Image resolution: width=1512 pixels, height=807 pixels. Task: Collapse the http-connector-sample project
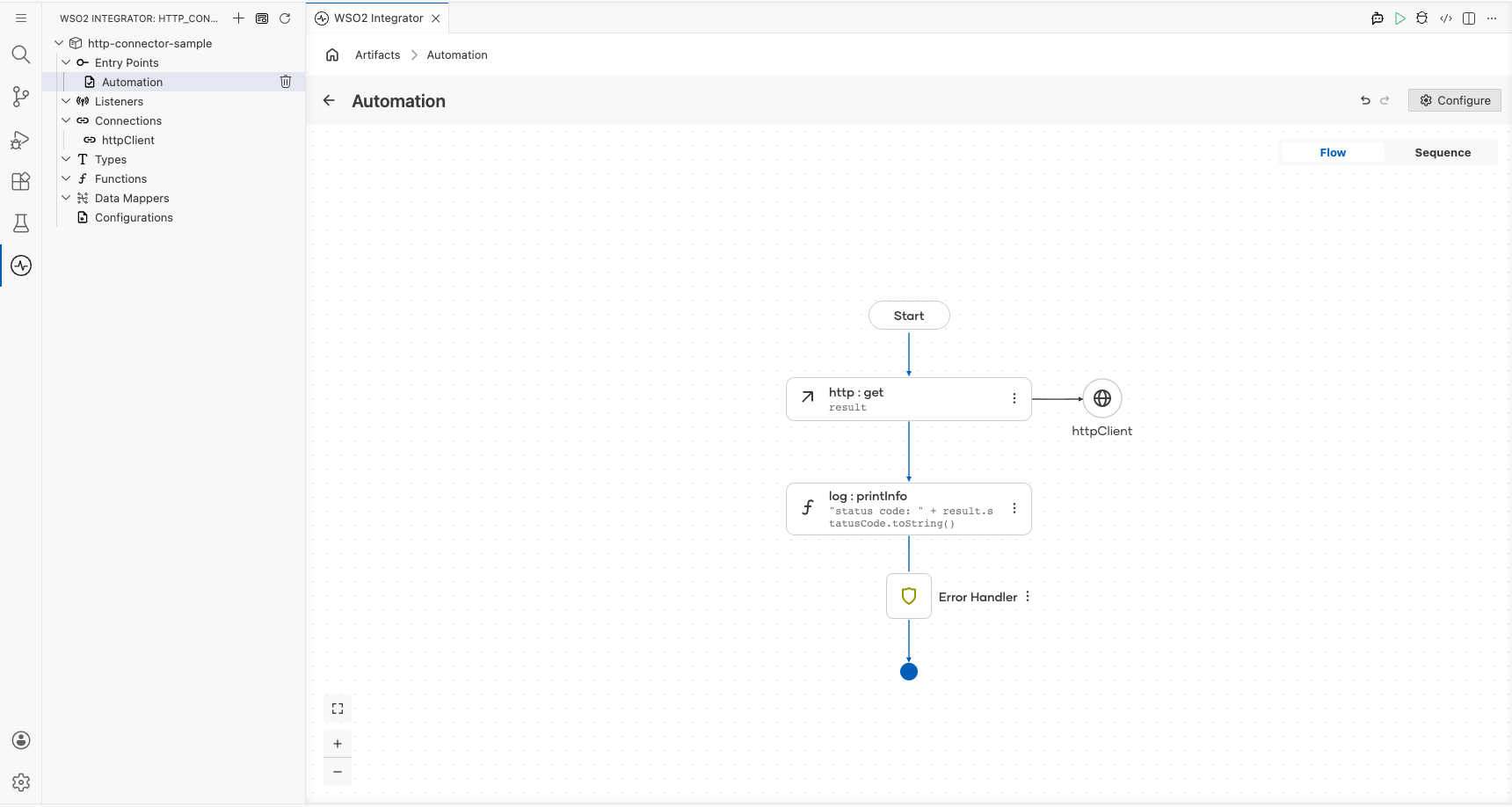59,43
